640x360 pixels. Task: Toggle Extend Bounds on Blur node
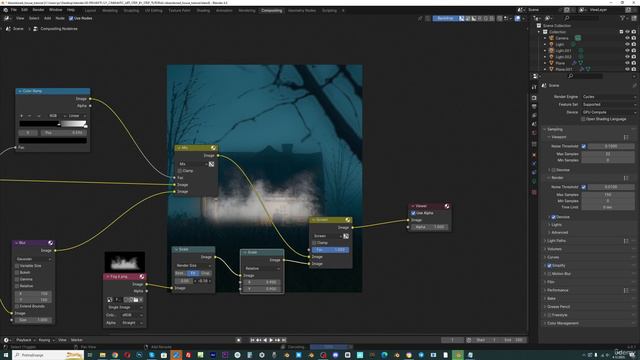click(x=17, y=306)
